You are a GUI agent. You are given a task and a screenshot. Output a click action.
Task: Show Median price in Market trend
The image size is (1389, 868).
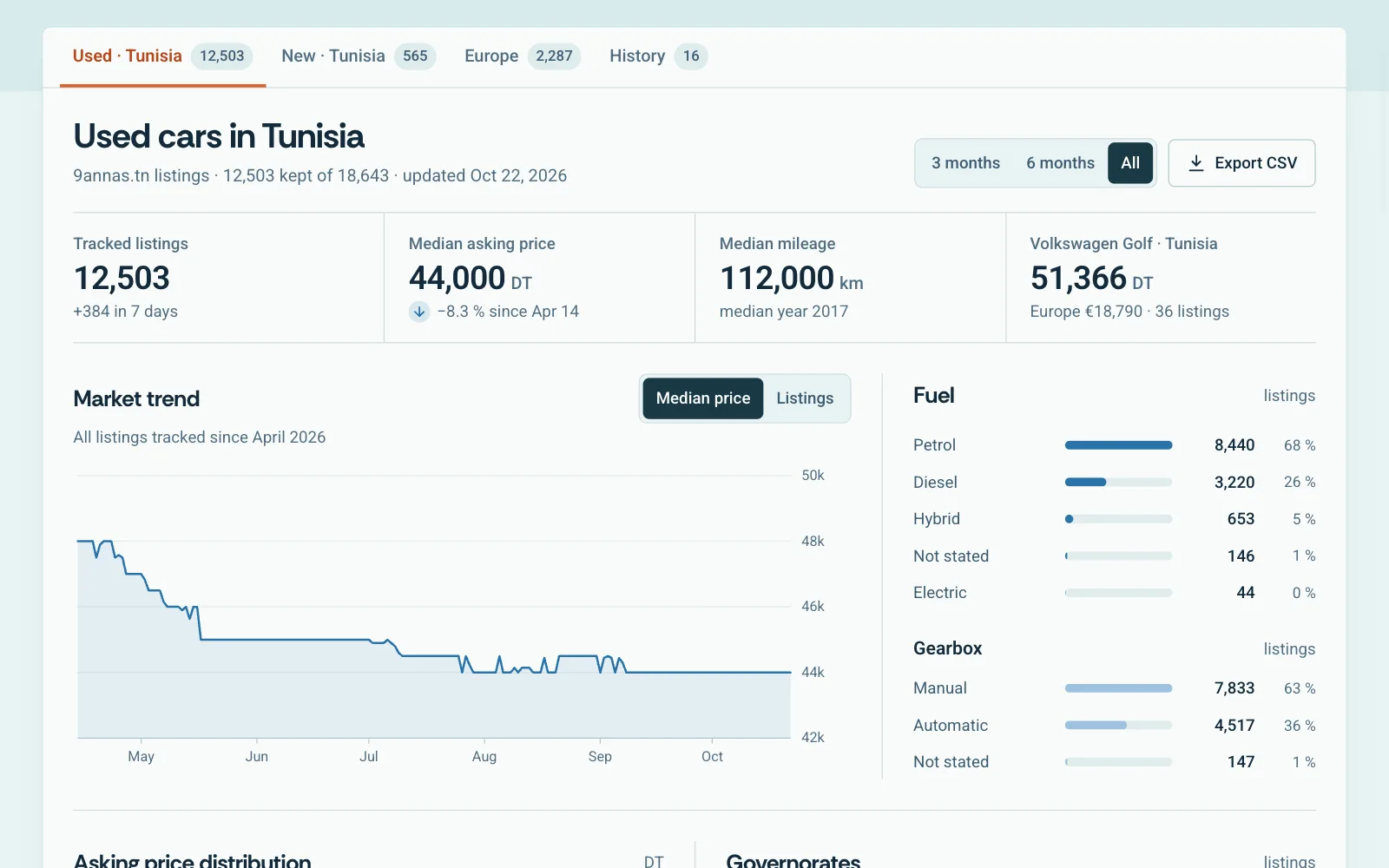703,398
